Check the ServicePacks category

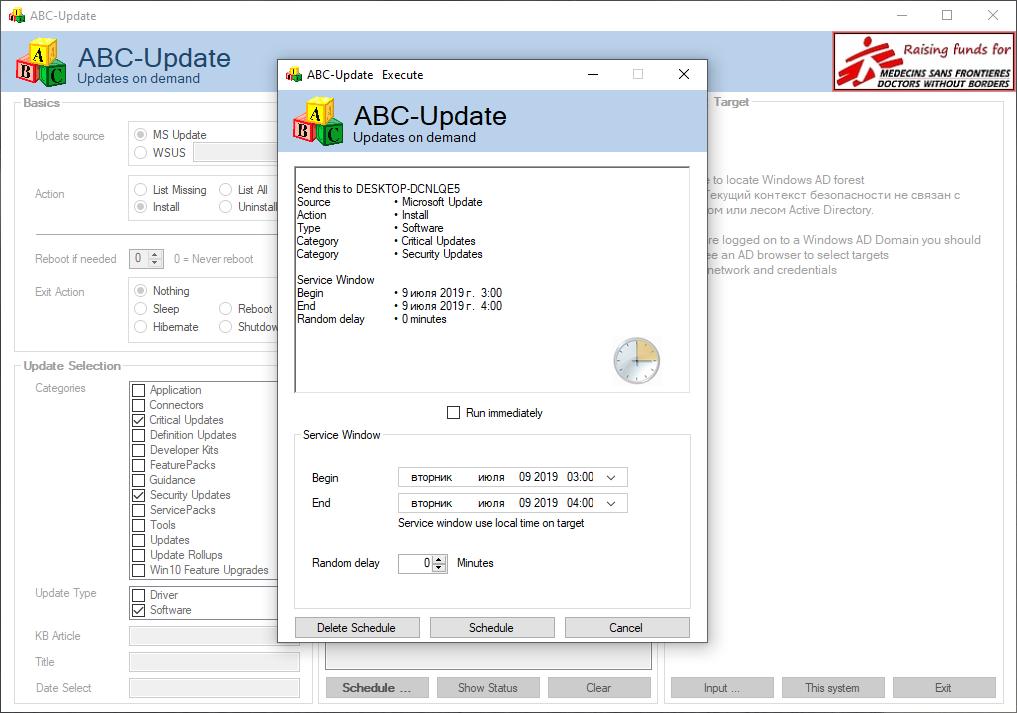click(x=138, y=510)
